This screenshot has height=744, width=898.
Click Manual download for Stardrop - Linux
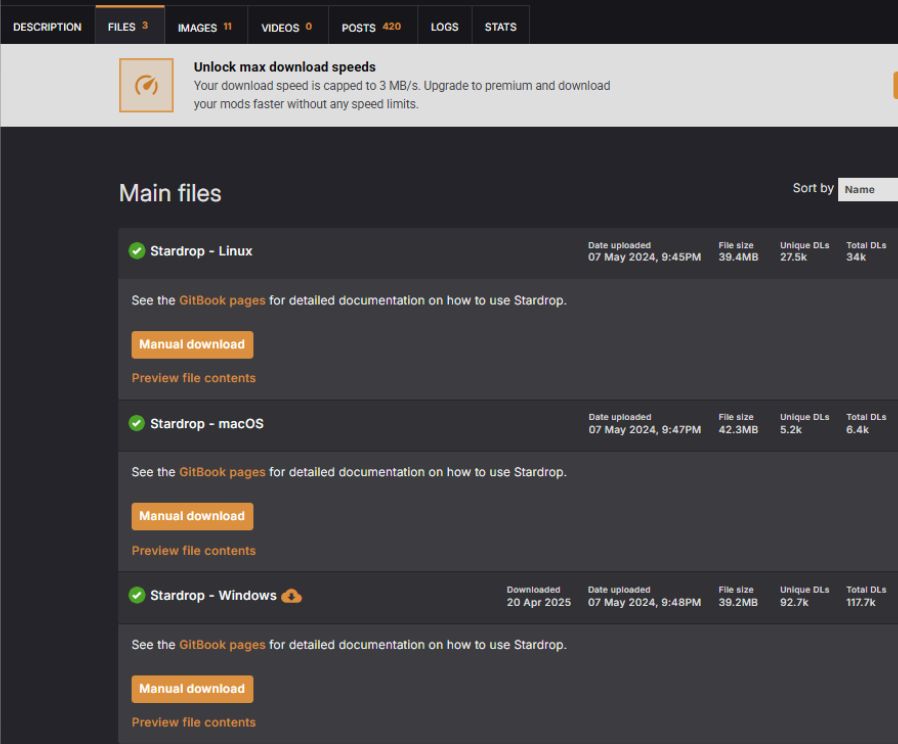pyautogui.click(x=192, y=344)
